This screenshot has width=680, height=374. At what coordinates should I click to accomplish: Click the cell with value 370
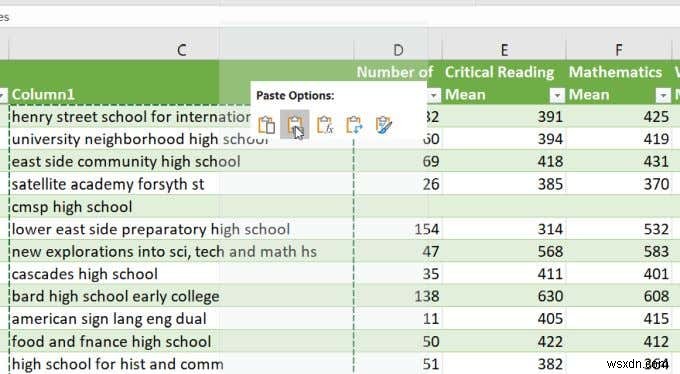tap(619, 184)
